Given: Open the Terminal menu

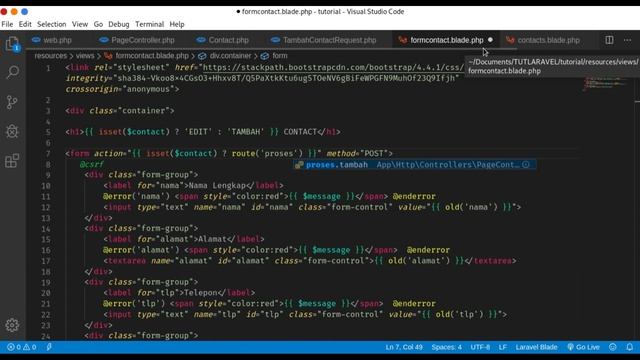Looking at the screenshot, I should (x=149, y=24).
